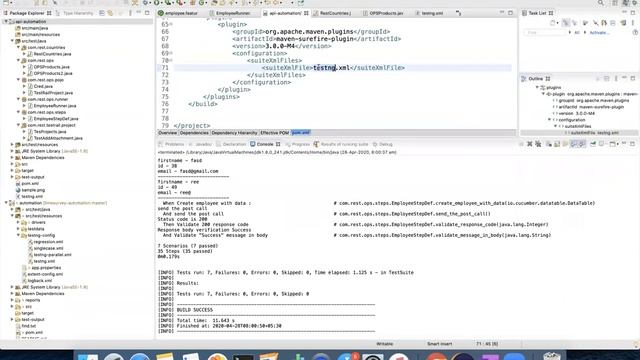This screenshot has height=360, width=640.
Task: Collapse configuration element at line 69
Action: tap(171, 53)
